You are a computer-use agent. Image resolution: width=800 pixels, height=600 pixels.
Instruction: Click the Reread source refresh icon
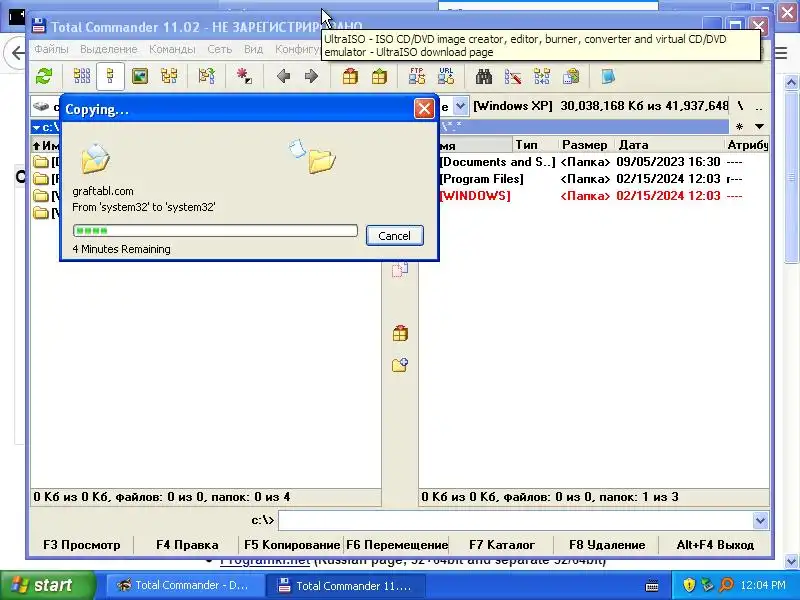44,77
